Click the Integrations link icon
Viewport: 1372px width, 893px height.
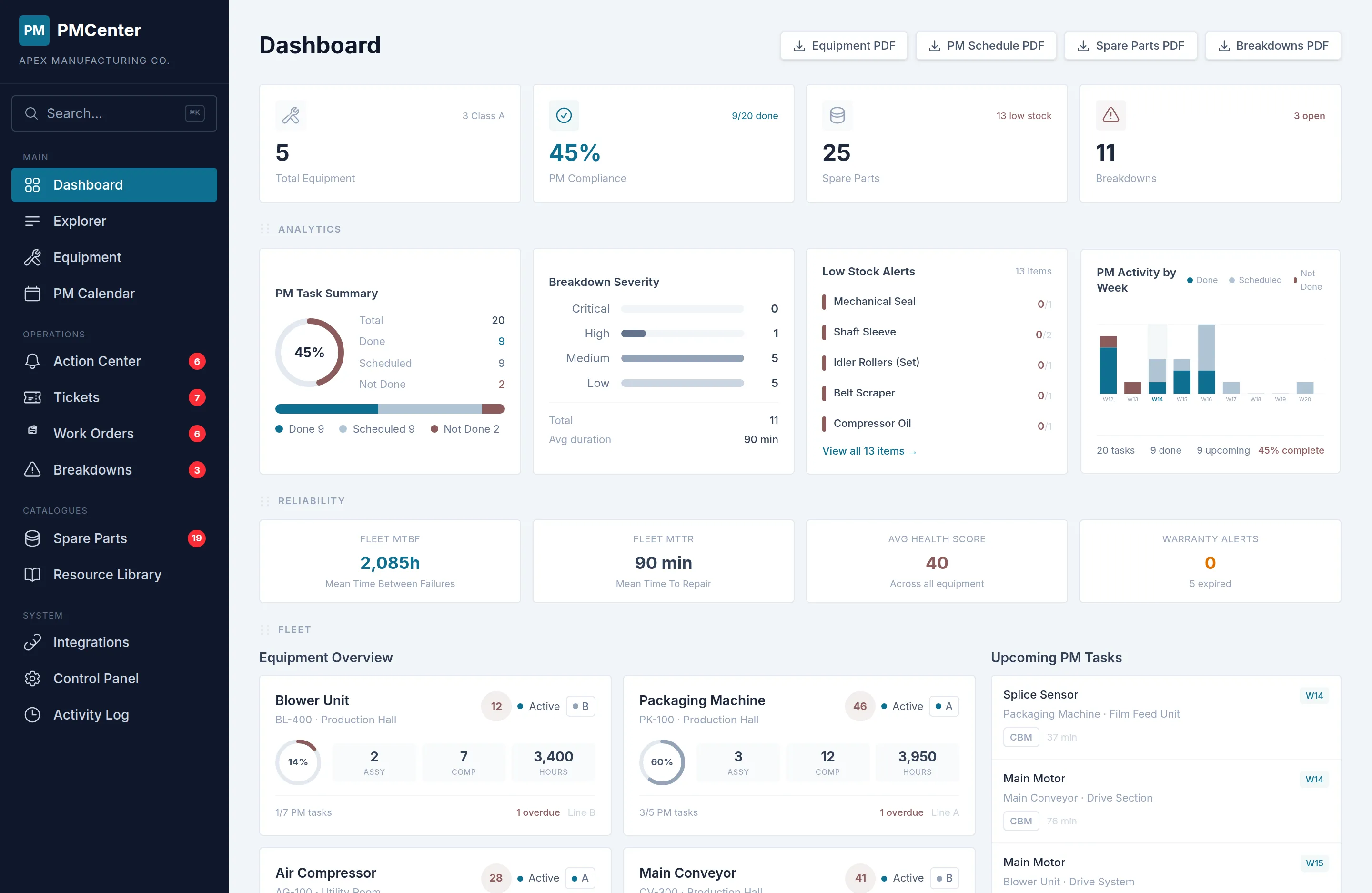pos(32,642)
